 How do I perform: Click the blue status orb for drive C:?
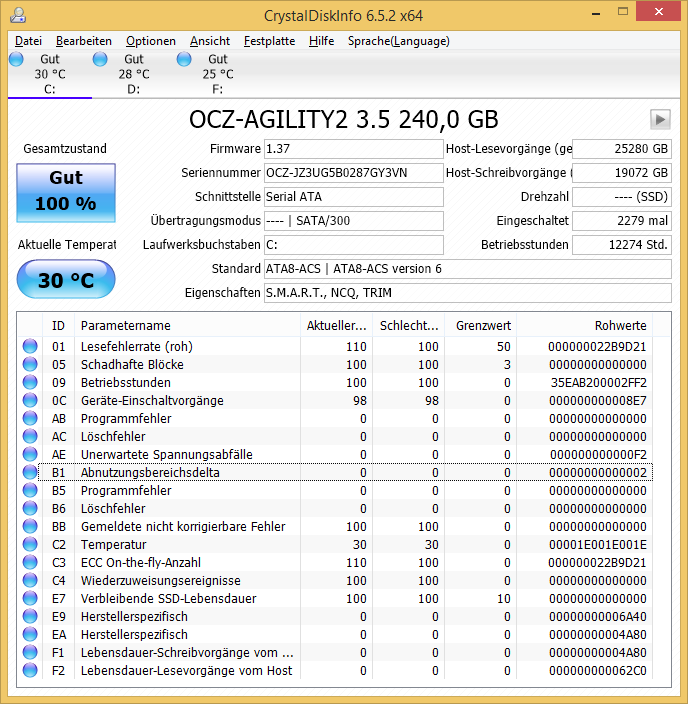16,59
